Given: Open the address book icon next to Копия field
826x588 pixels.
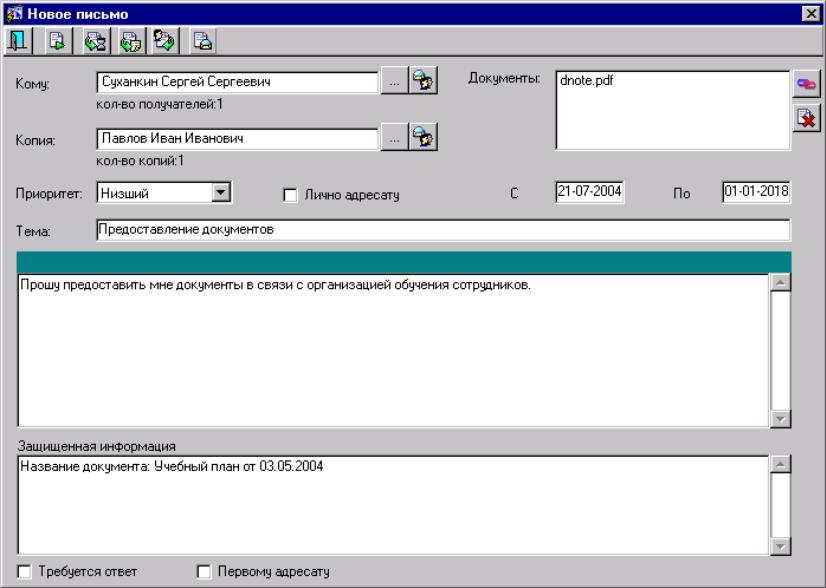Looking at the screenshot, I should point(423,137).
